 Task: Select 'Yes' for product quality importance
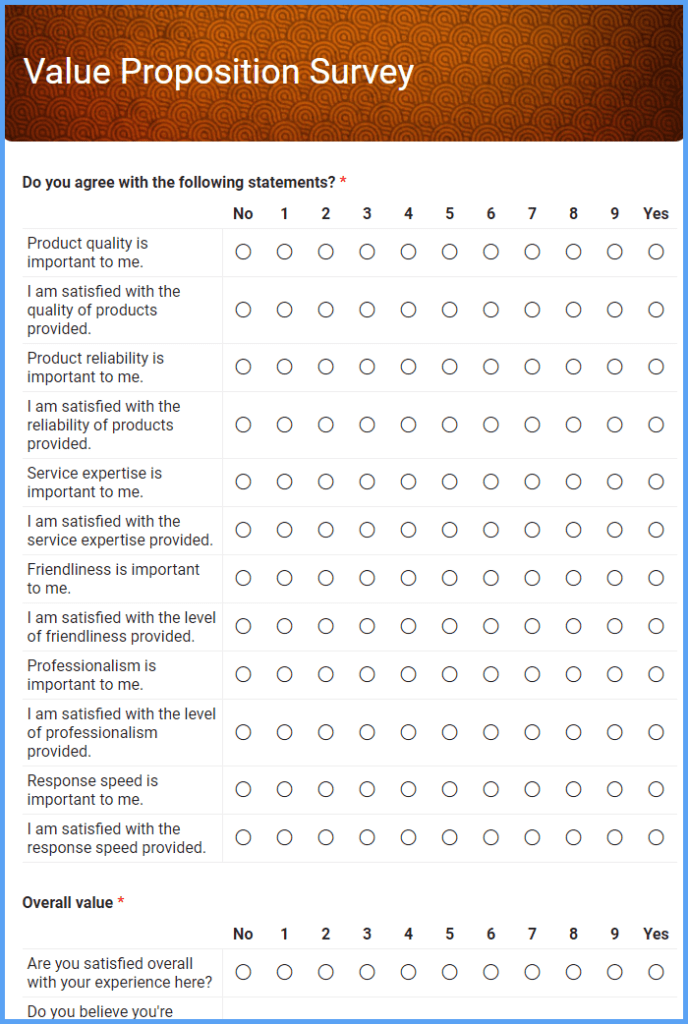(655, 252)
